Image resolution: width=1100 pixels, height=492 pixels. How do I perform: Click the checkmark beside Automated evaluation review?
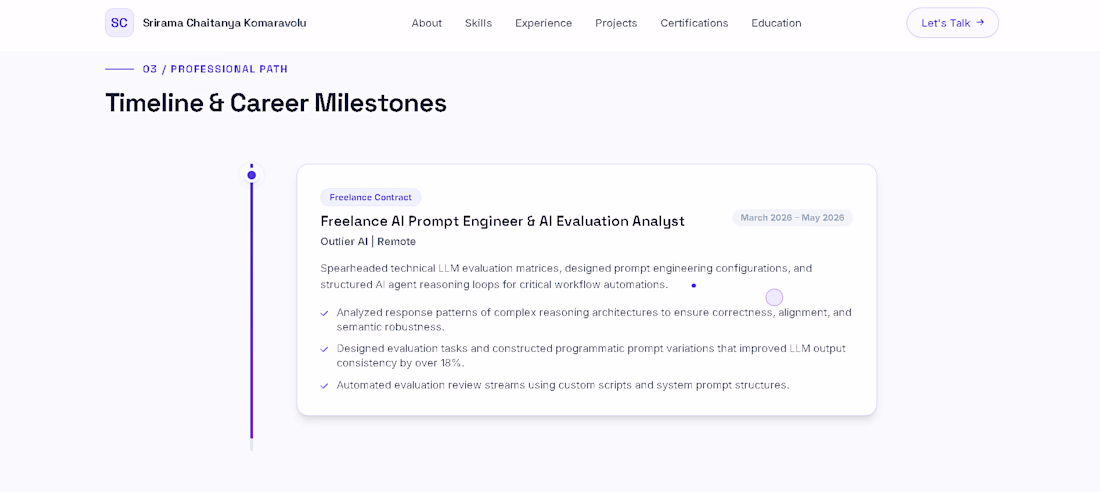(x=324, y=385)
